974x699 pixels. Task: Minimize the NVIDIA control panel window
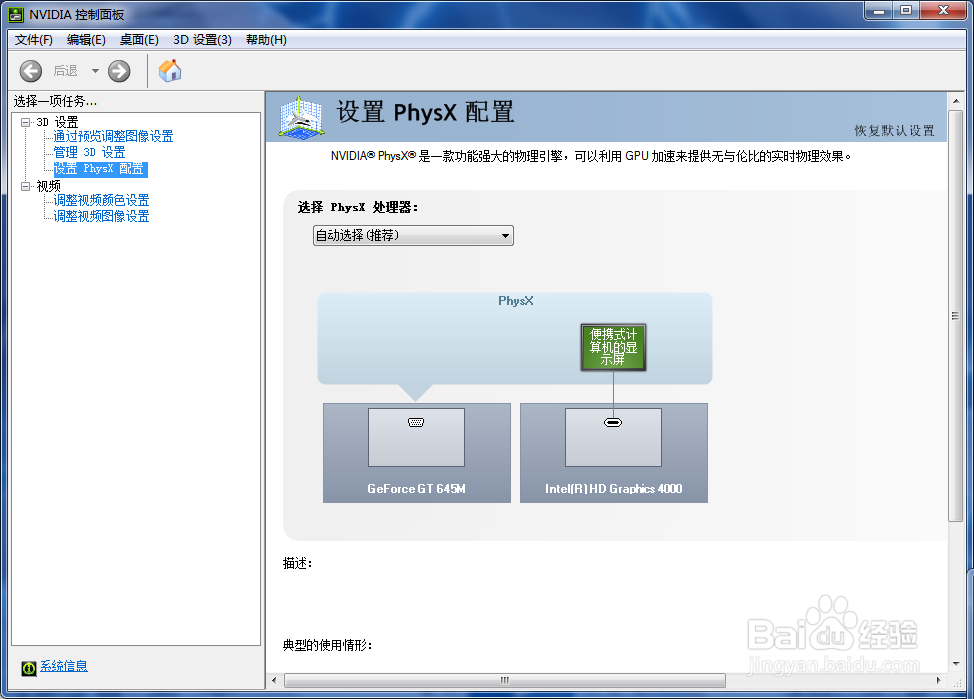coord(879,11)
